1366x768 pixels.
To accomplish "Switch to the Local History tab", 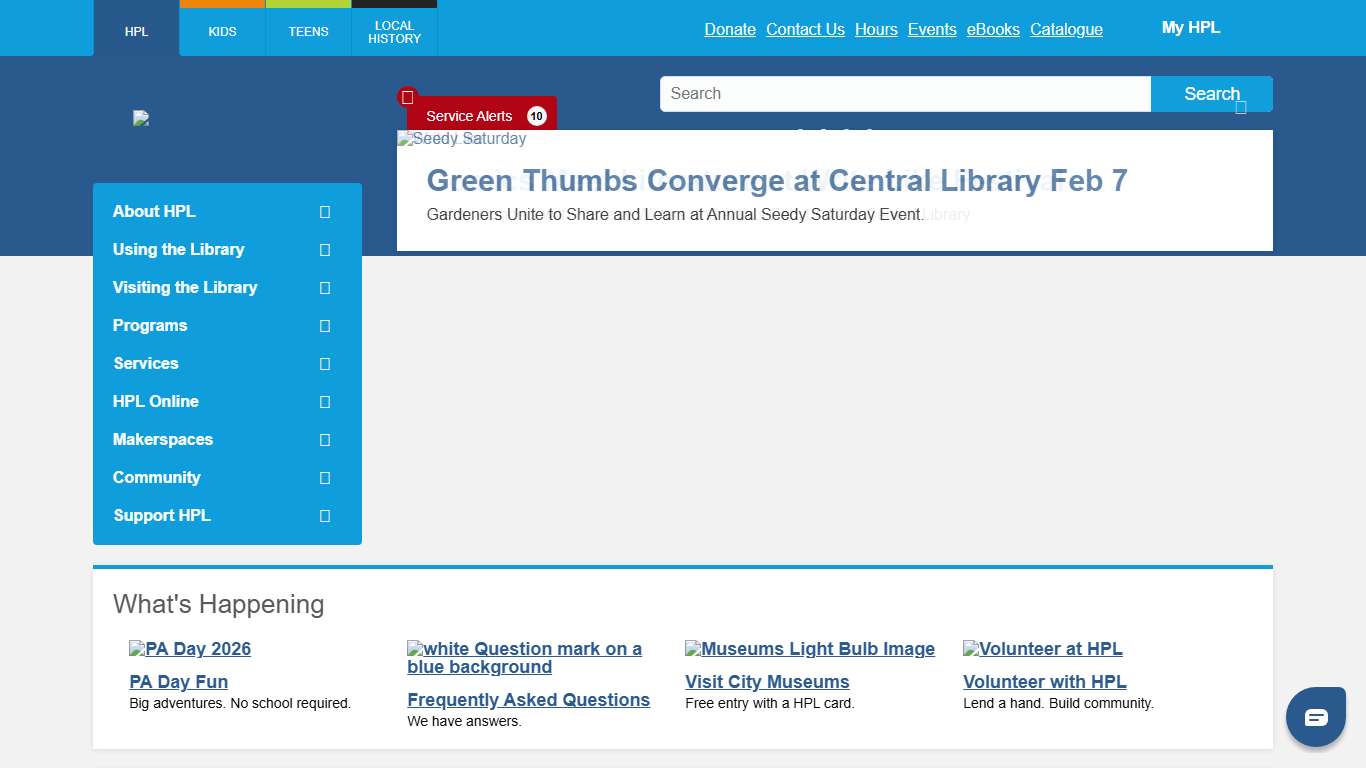I will 394,32.
